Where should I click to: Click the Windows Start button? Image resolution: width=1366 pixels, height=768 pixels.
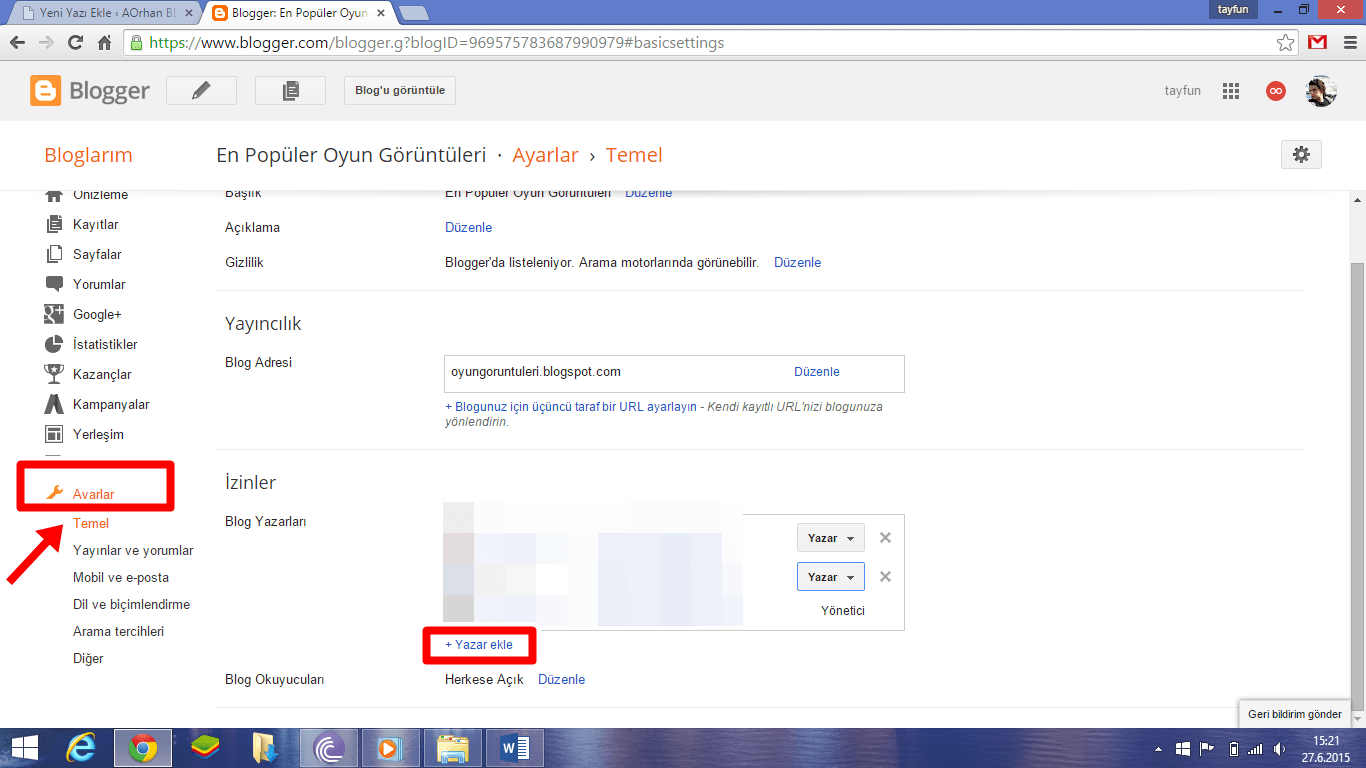24,748
